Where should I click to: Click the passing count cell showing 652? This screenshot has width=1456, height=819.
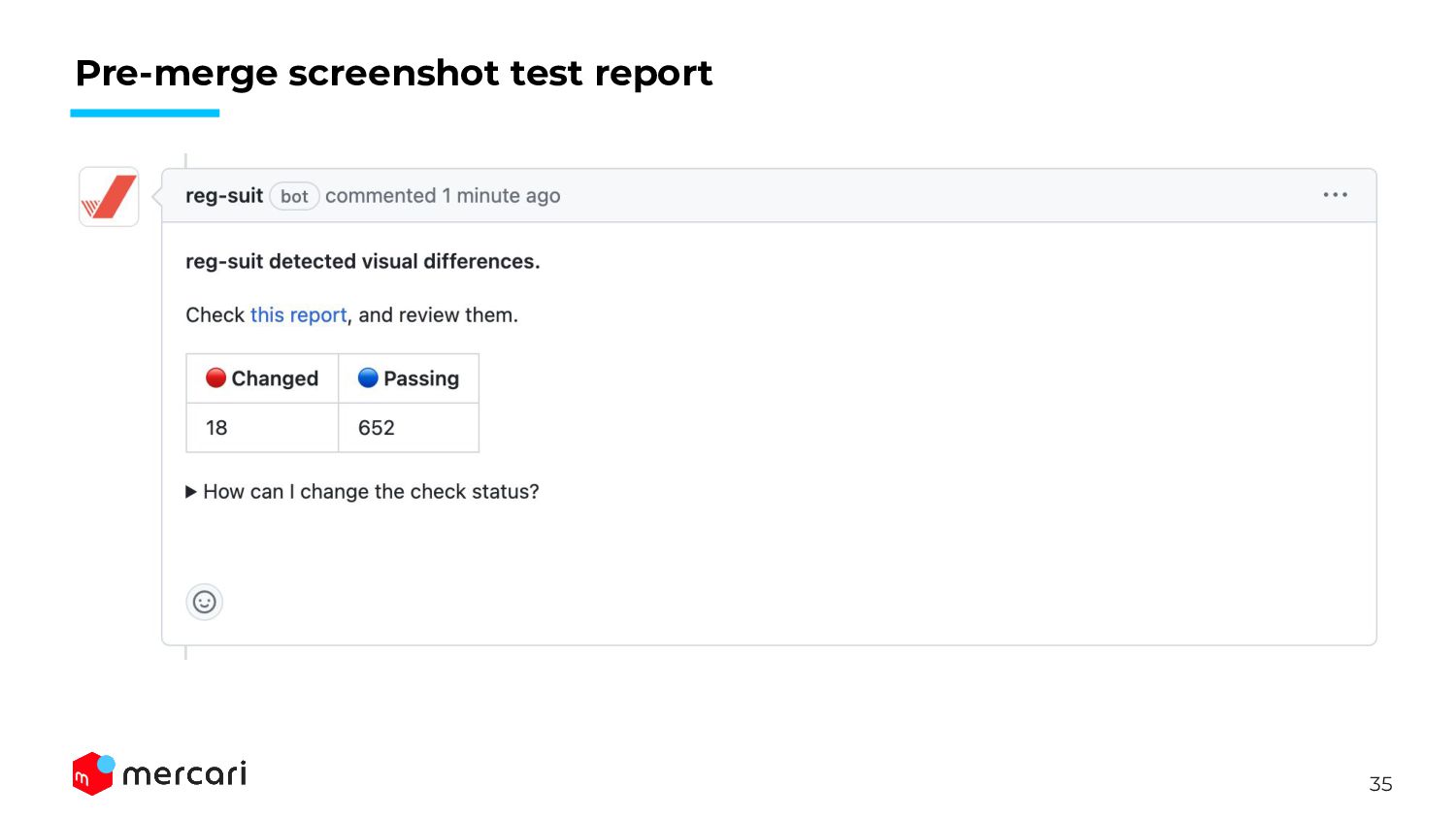409,428
